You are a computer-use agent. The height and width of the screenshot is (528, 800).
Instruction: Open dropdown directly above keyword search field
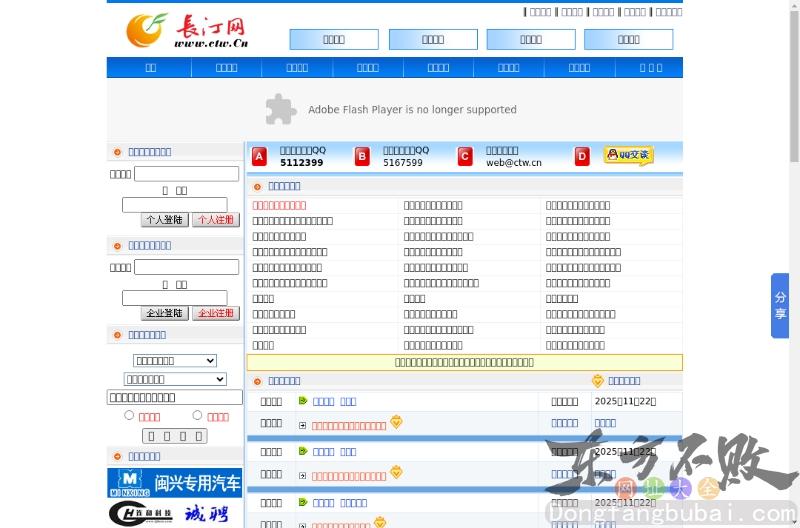(x=174, y=379)
